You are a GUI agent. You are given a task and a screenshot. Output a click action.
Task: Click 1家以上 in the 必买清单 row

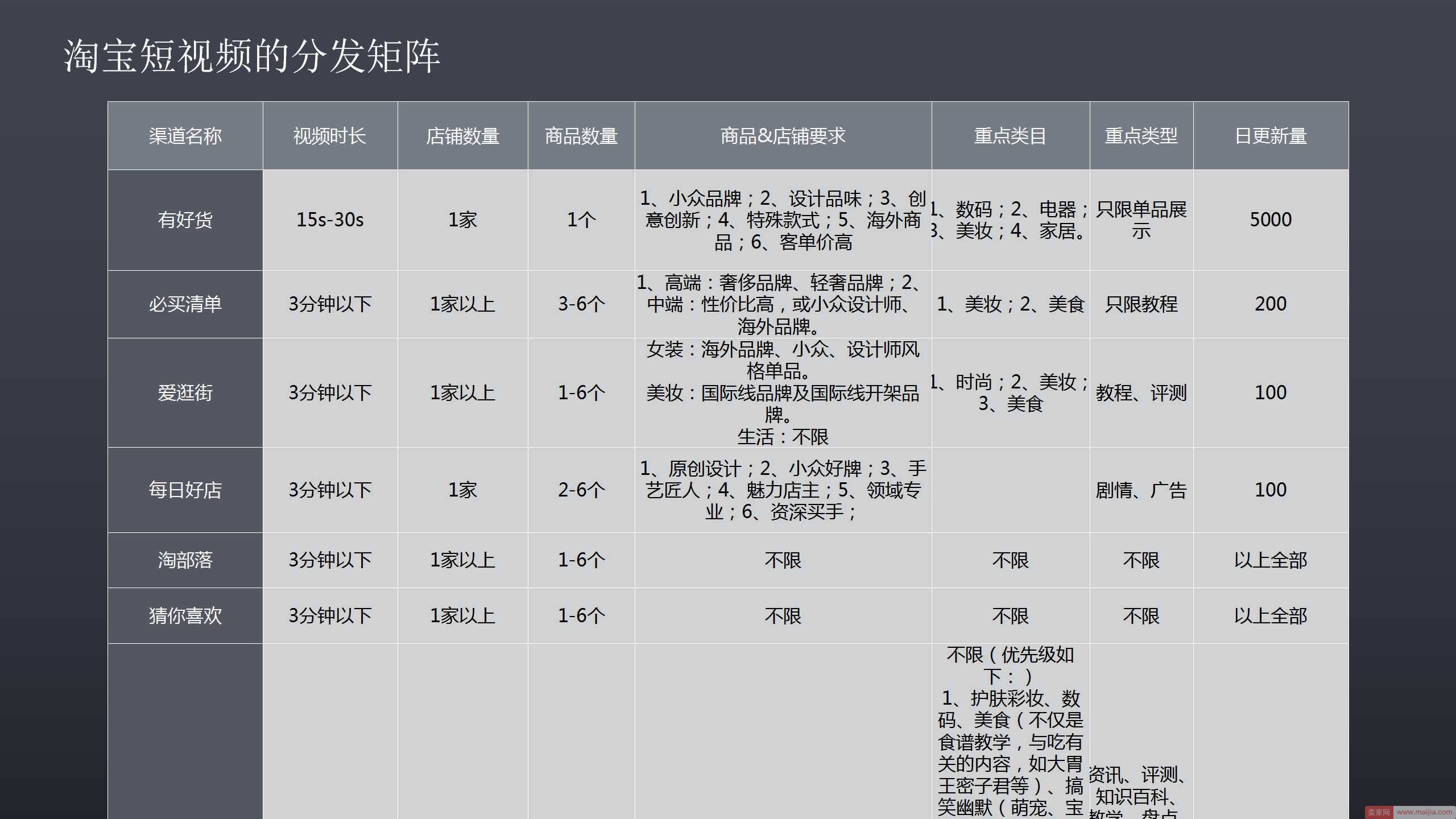click(x=462, y=304)
